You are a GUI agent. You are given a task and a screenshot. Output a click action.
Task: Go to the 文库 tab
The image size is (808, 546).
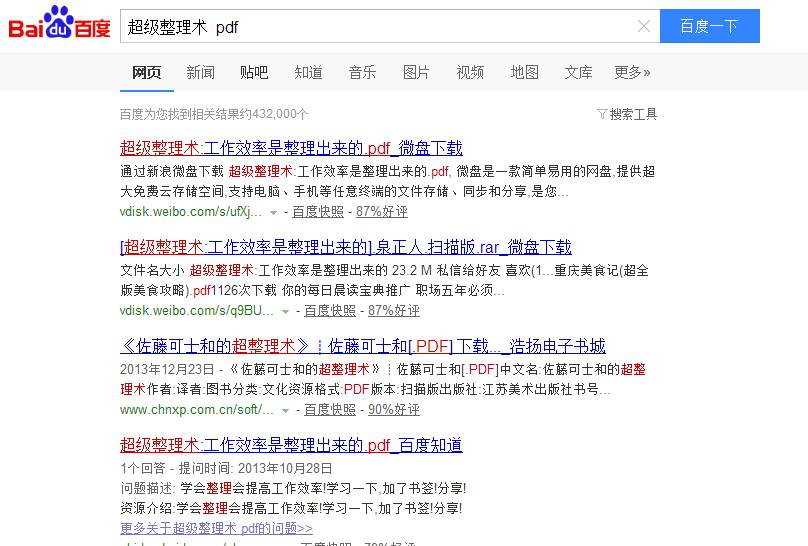tap(578, 72)
